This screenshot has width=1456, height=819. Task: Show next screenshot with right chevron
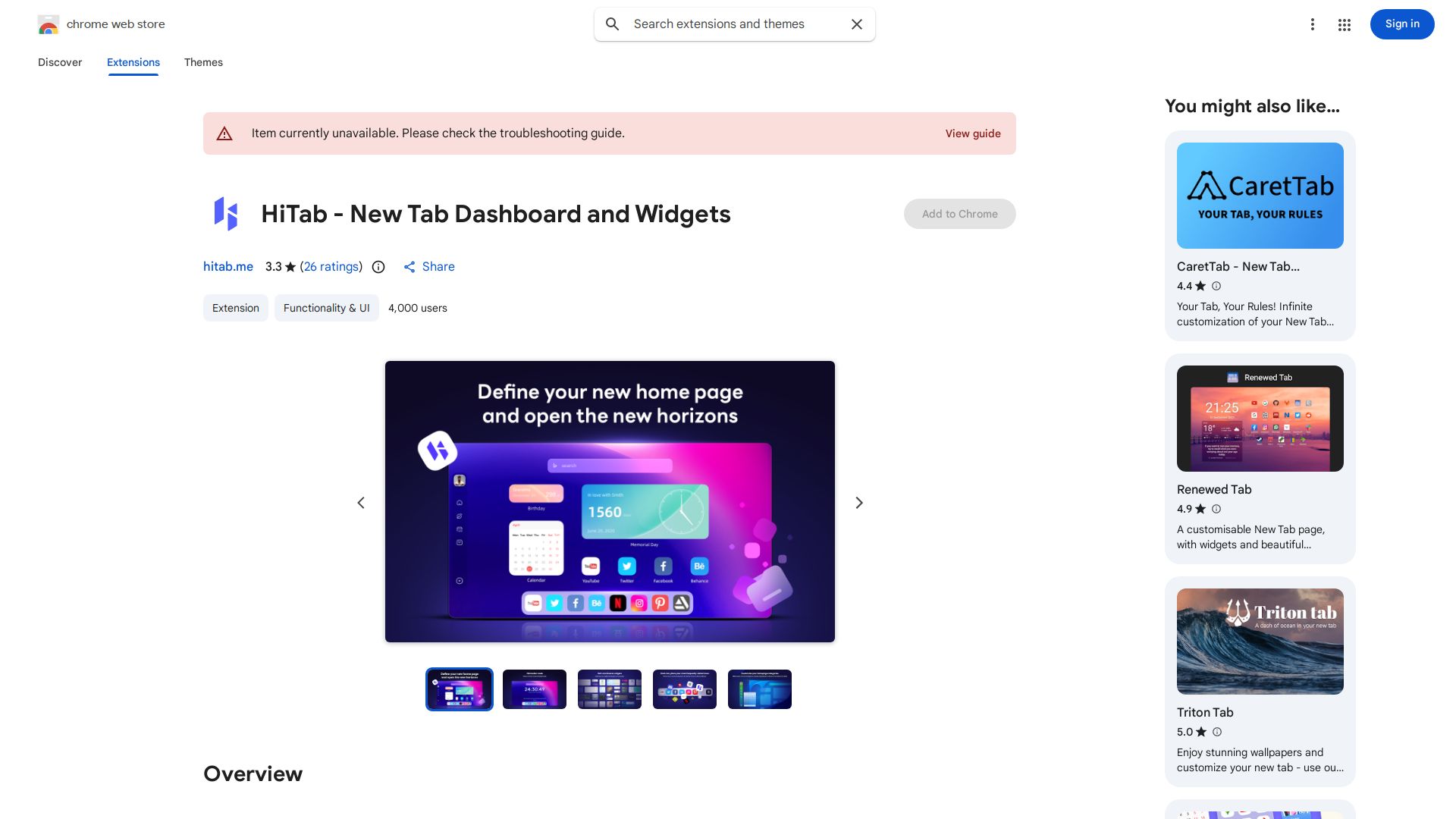pos(859,503)
